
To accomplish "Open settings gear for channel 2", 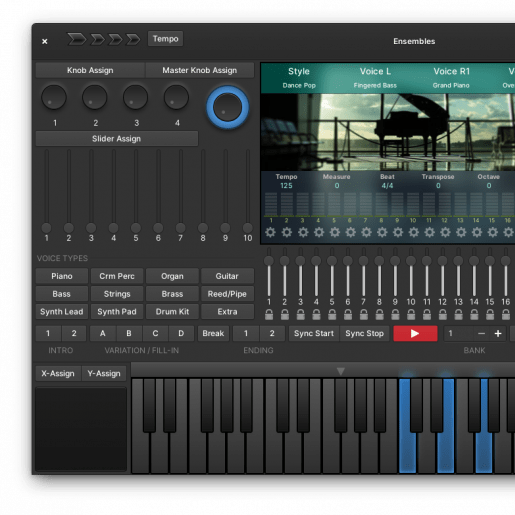I will (x=287, y=232).
